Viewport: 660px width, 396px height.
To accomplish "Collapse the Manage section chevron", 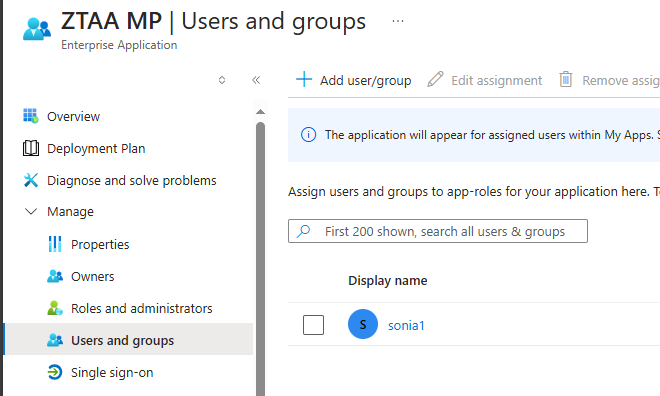I will pyautogui.click(x=31, y=211).
